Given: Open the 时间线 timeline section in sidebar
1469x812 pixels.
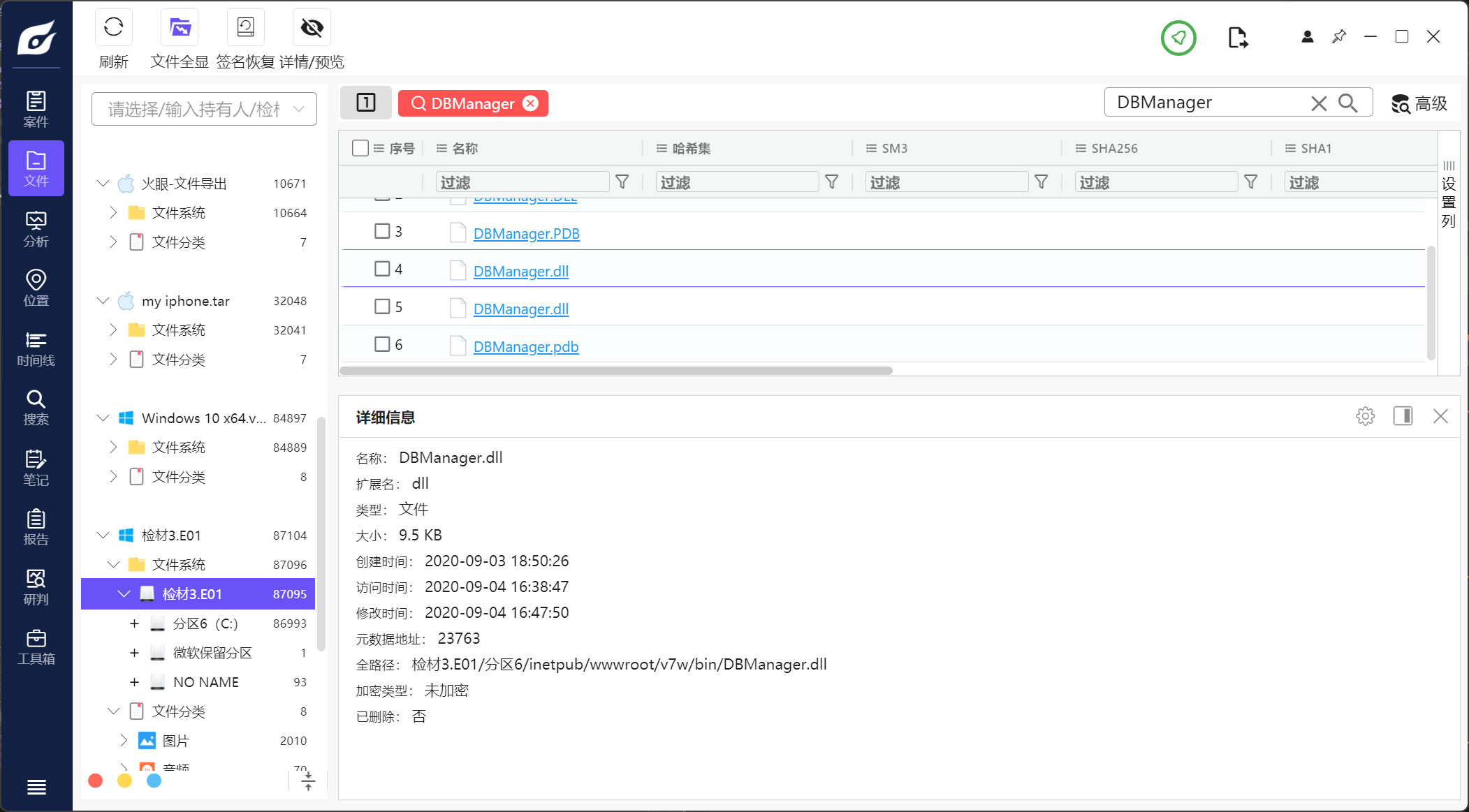Looking at the screenshot, I should click(36, 348).
